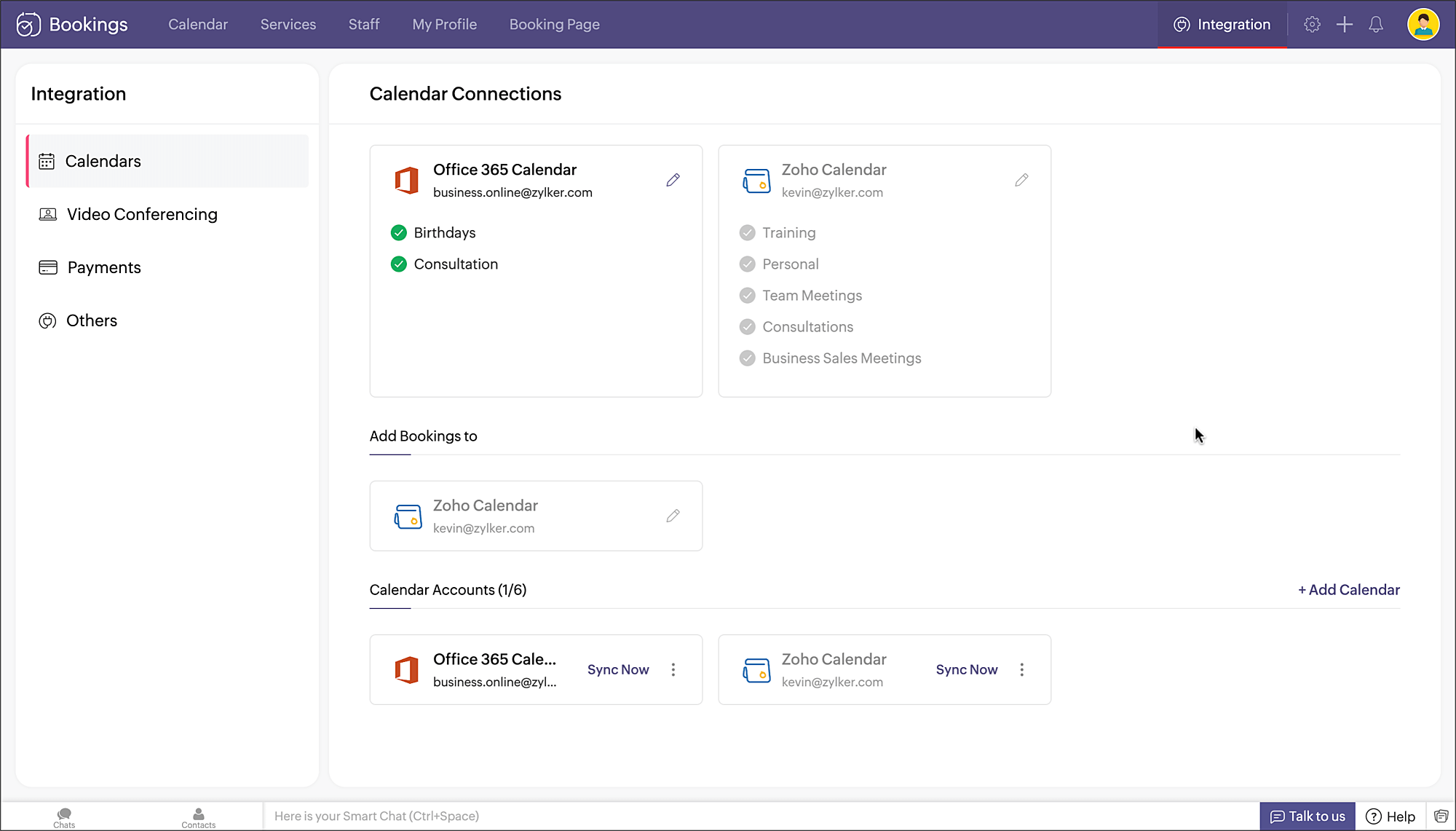
Task: Toggle the Business Sales Meetings check
Action: [x=747, y=358]
